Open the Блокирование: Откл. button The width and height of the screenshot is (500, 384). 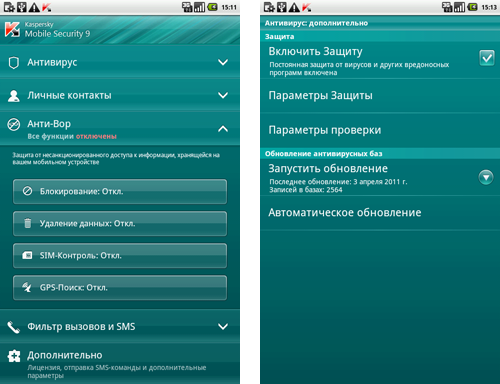[120, 191]
